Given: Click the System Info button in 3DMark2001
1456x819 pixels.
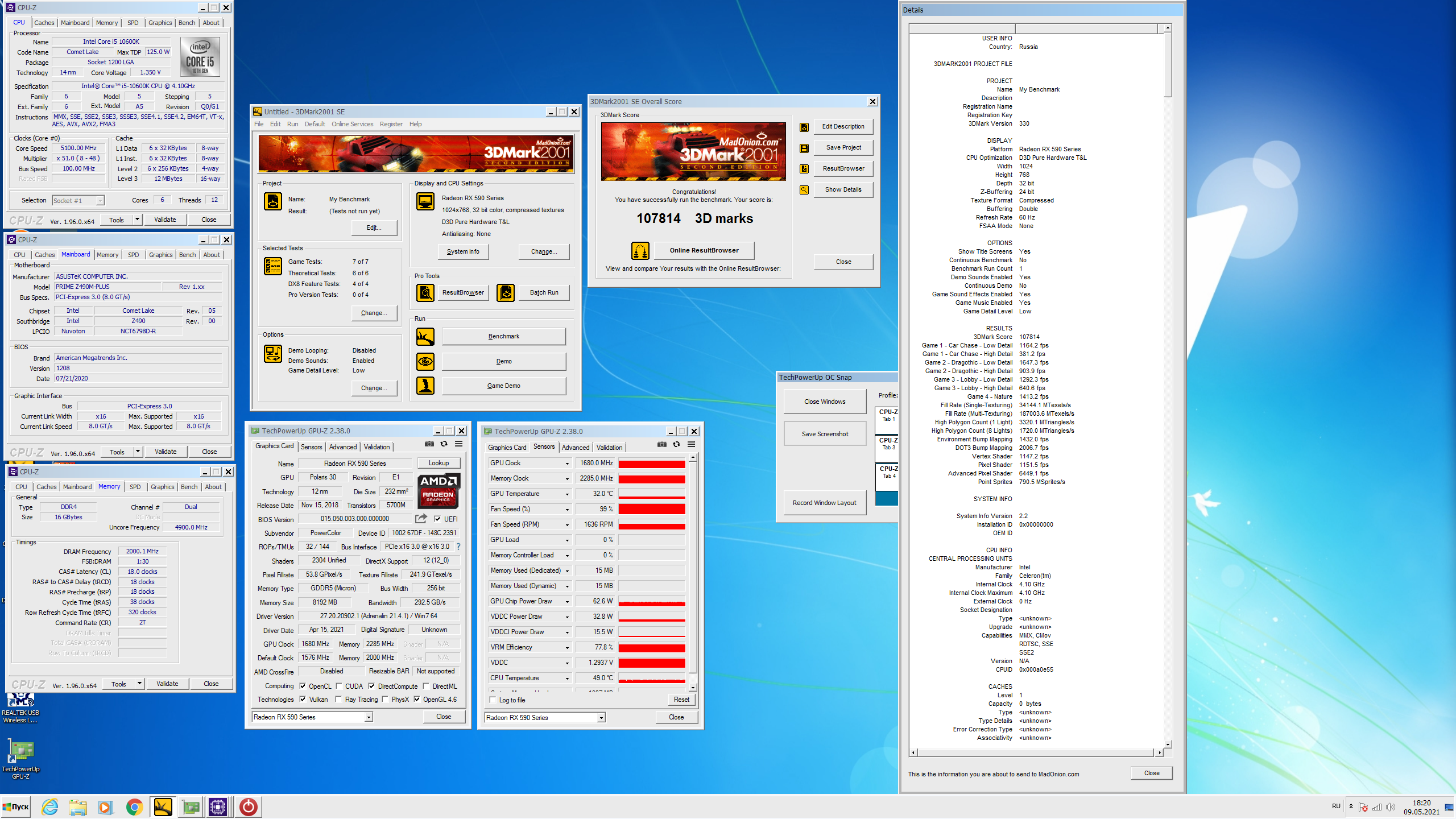Looking at the screenshot, I should [464, 251].
